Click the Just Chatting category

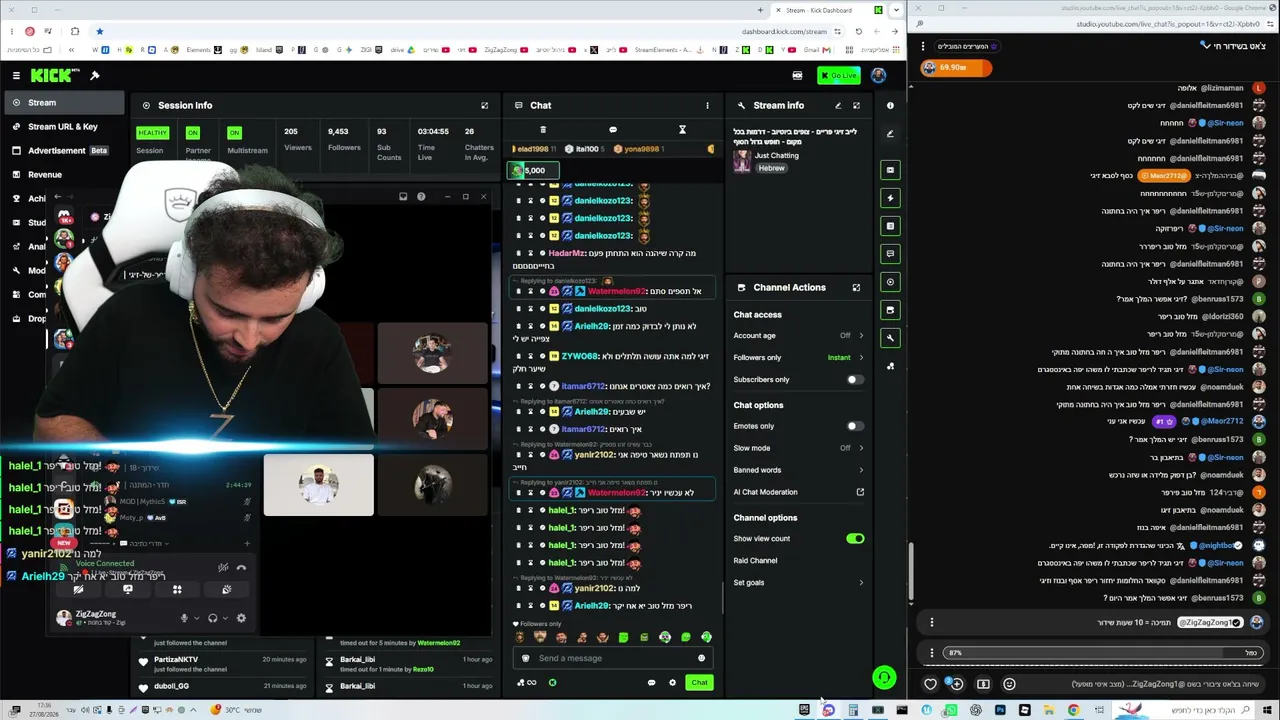coord(777,156)
